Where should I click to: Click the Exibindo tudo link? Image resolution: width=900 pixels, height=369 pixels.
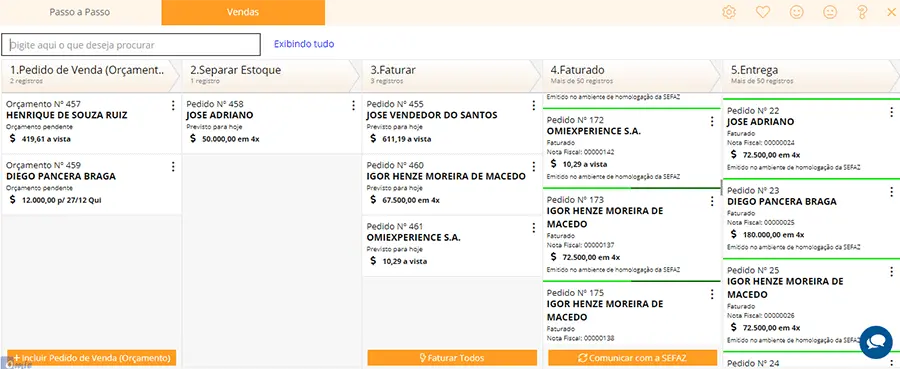click(x=304, y=44)
